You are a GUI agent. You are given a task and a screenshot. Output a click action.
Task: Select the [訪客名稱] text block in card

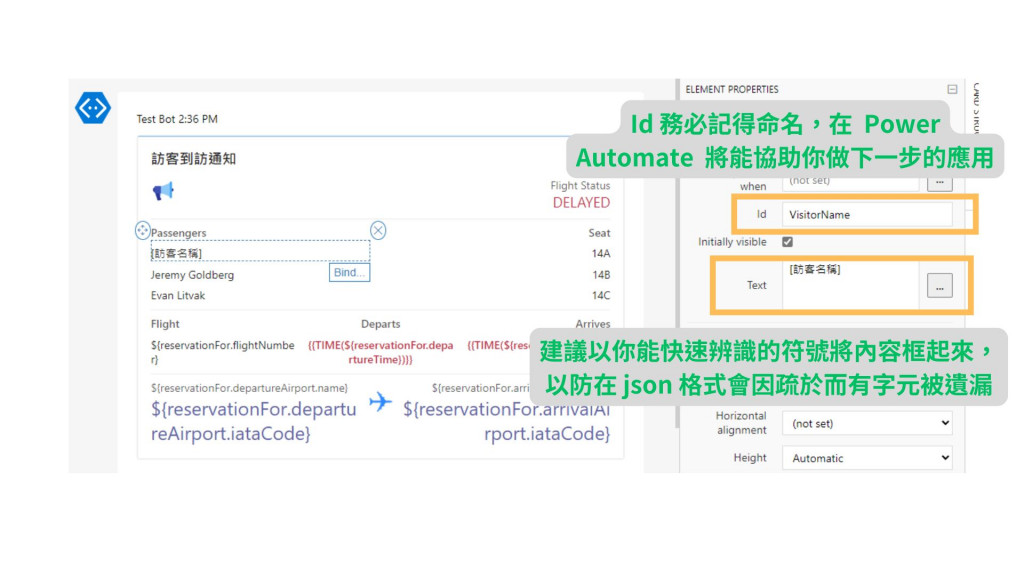[260, 252]
